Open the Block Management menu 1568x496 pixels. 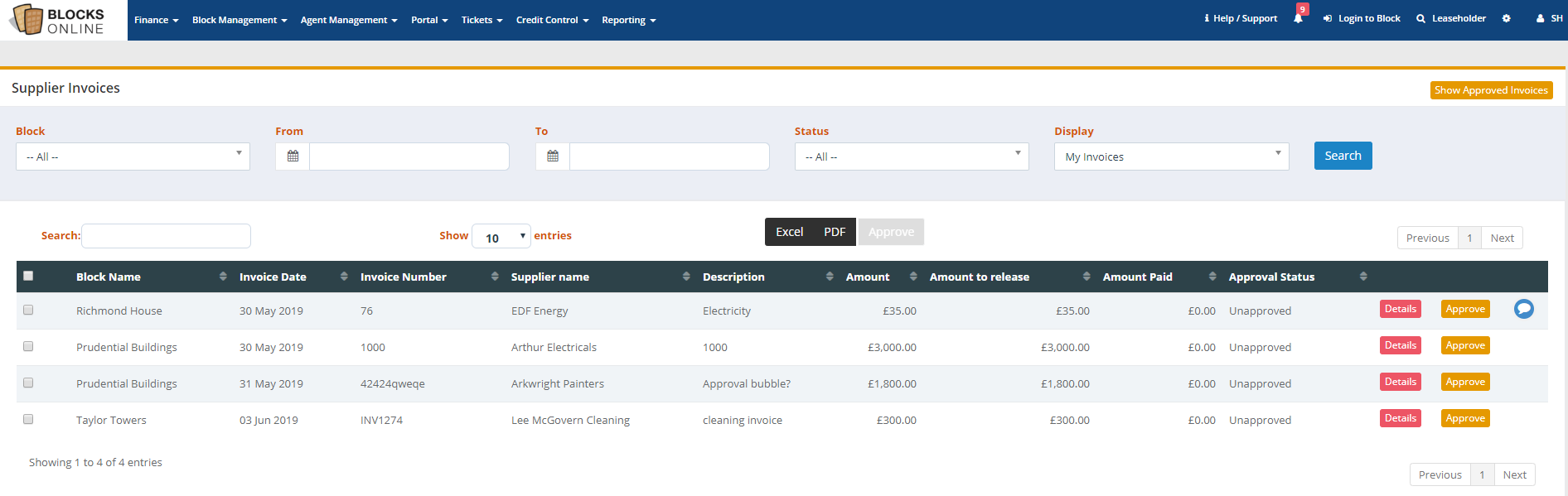point(240,20)
